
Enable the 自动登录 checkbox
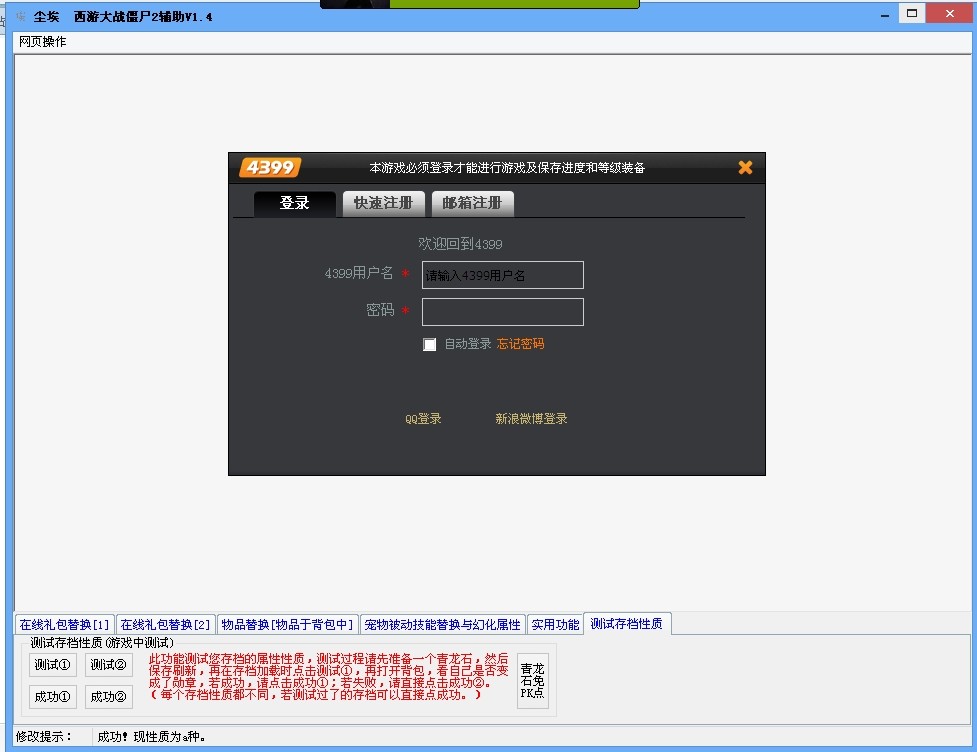[429, 345]
